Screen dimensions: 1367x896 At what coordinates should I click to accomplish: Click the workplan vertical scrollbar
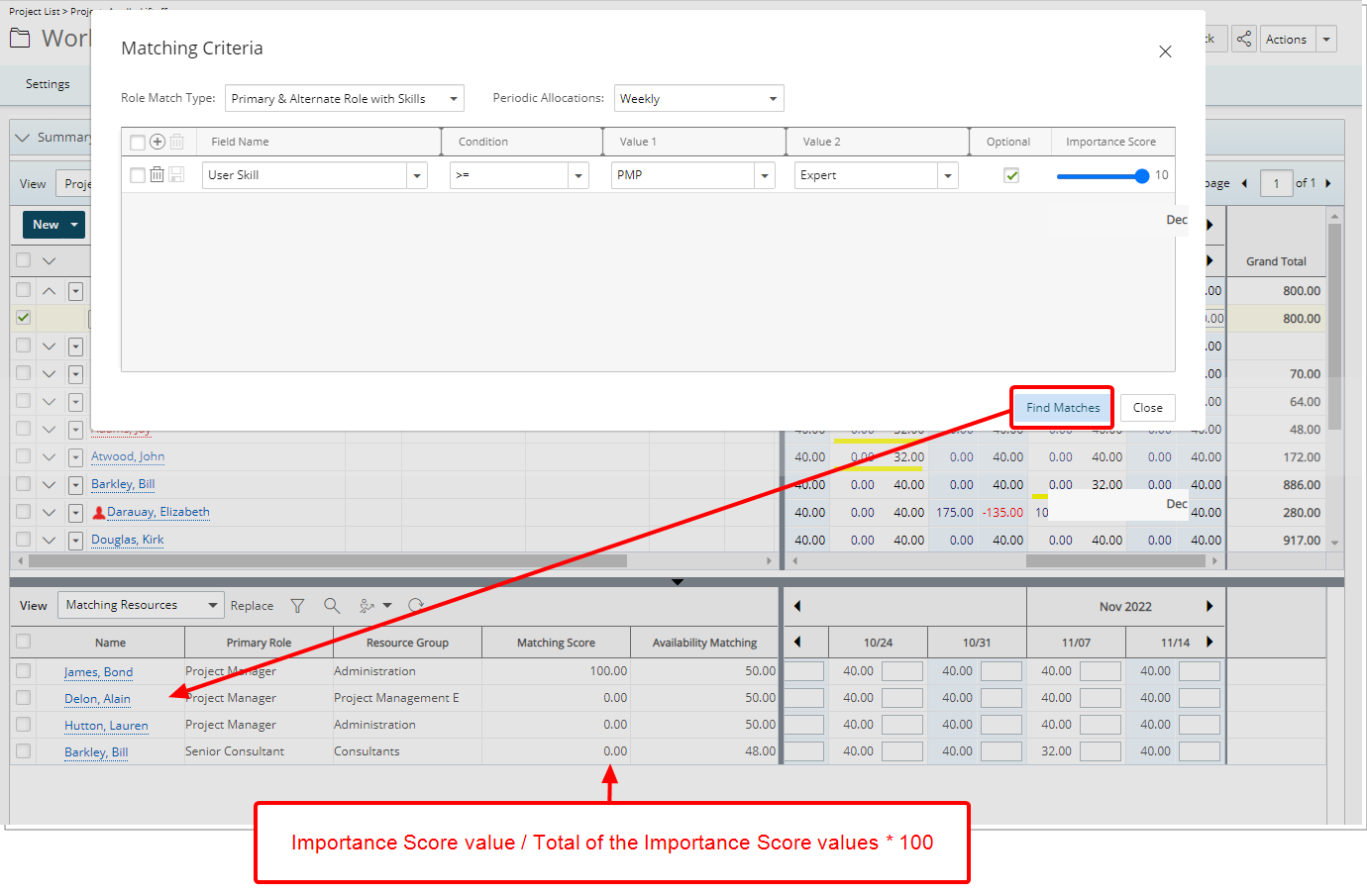point(1334,327)
